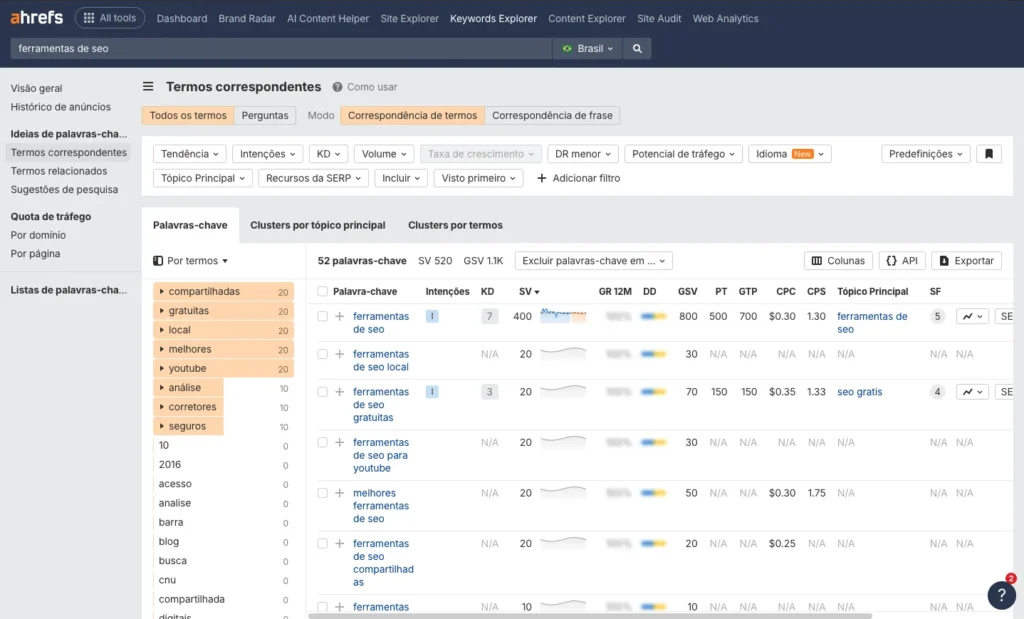Click the ahrefs logo
Viewport: 1024px width, 619px height.
coord(37,18)
